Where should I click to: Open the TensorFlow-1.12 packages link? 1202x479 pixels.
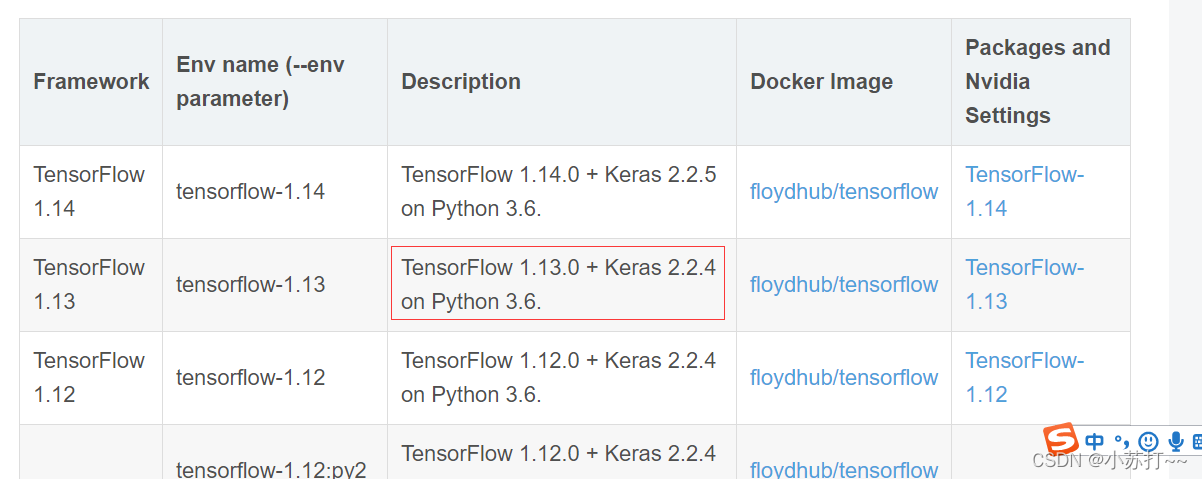(x=1025, y=377)
